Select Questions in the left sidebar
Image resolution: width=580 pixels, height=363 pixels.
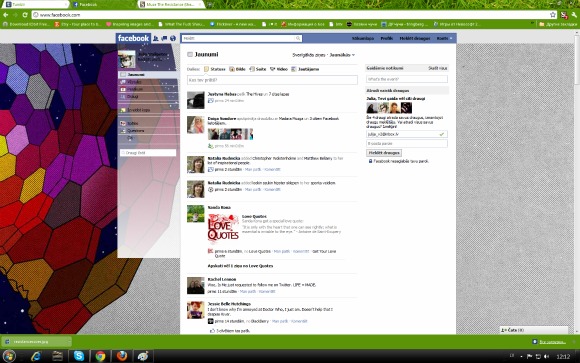tap(148, 131)
